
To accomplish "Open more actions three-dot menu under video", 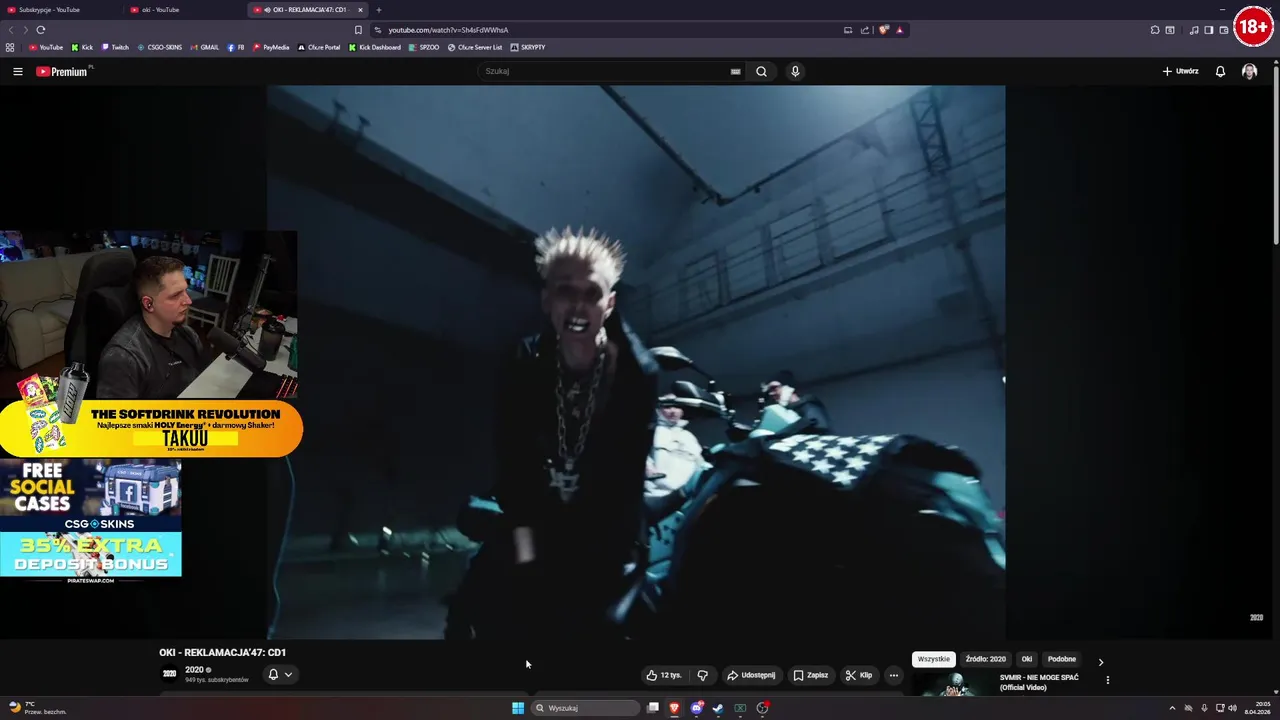I will [894, 675].
